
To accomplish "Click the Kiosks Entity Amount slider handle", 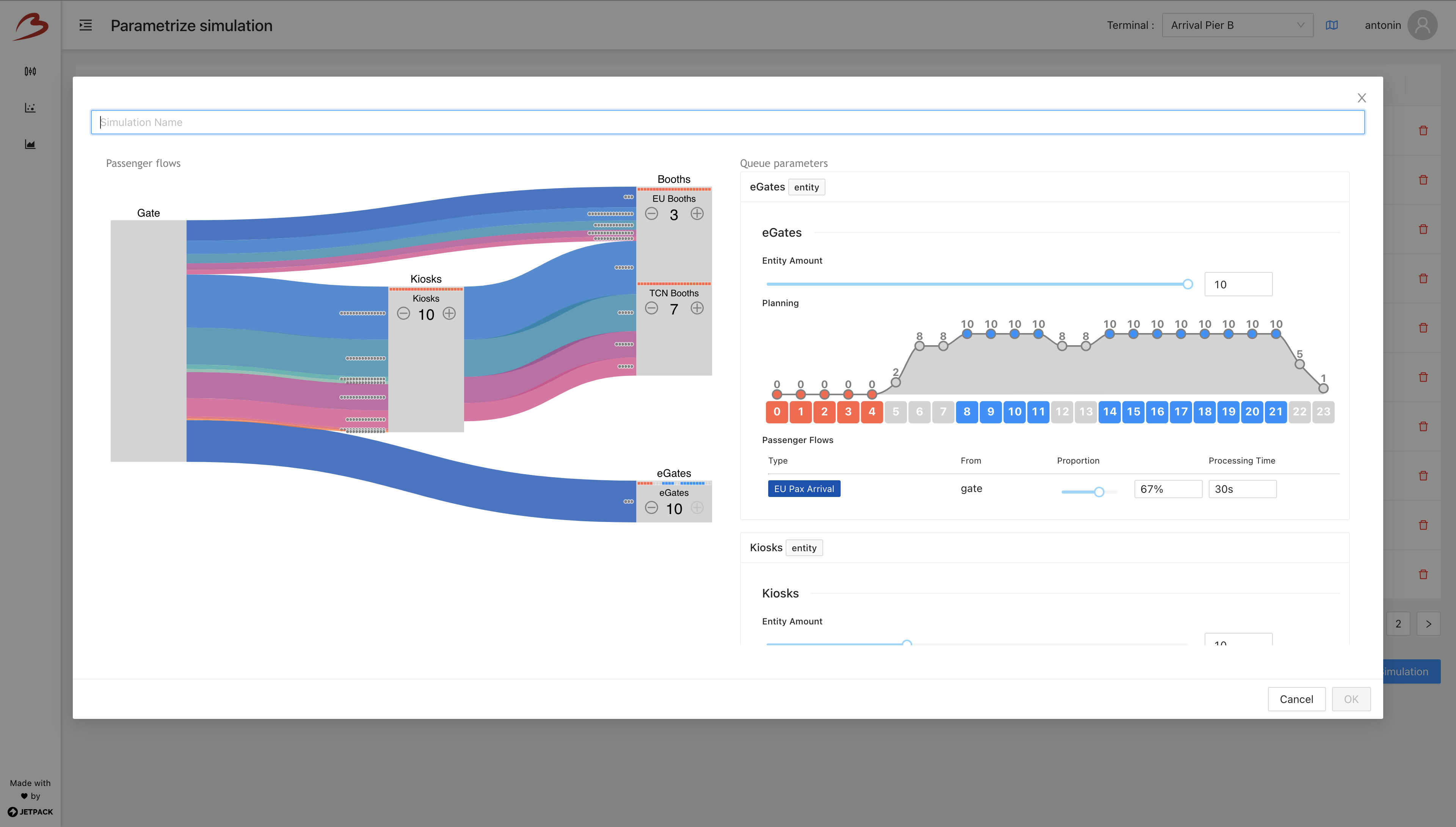I will tap(907, 643).
